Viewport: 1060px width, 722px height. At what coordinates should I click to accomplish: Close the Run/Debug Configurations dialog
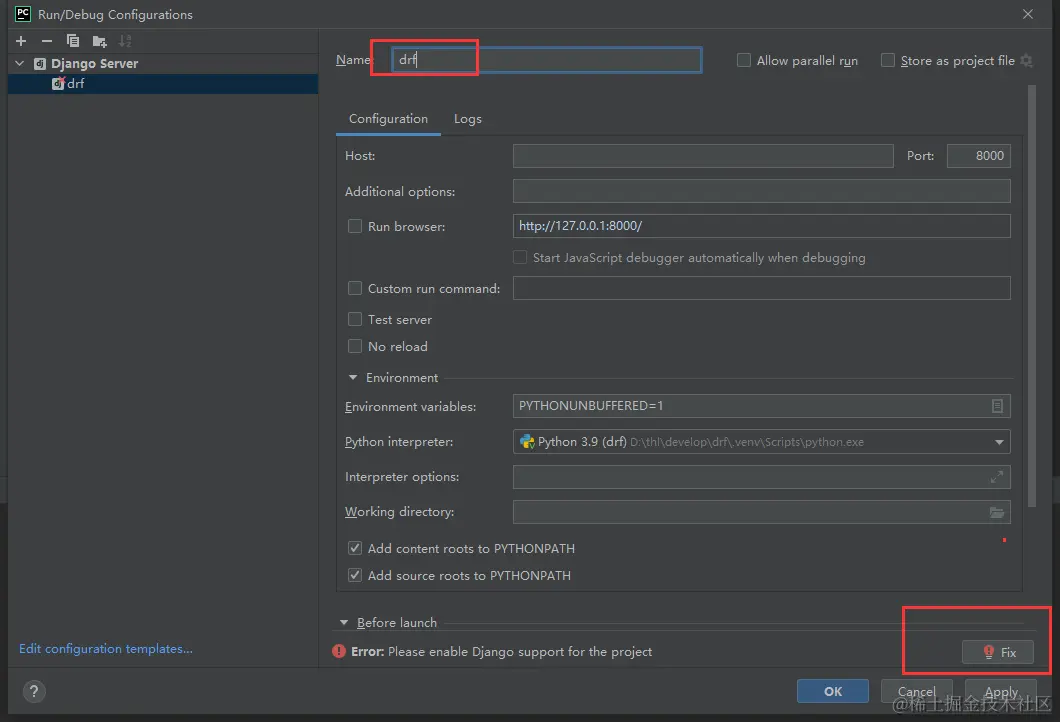click(1028, 14)
